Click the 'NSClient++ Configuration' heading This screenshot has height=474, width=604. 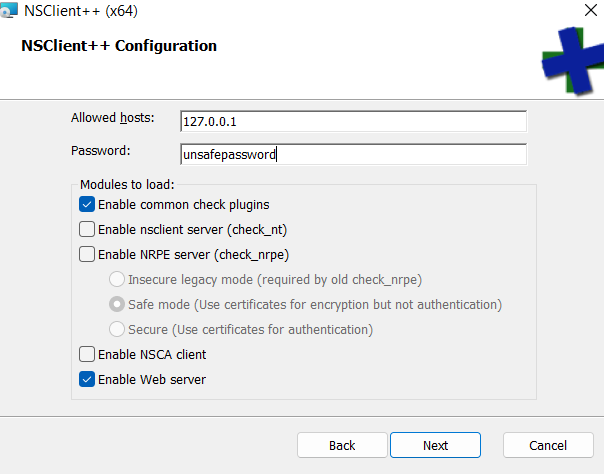[119, 46]
